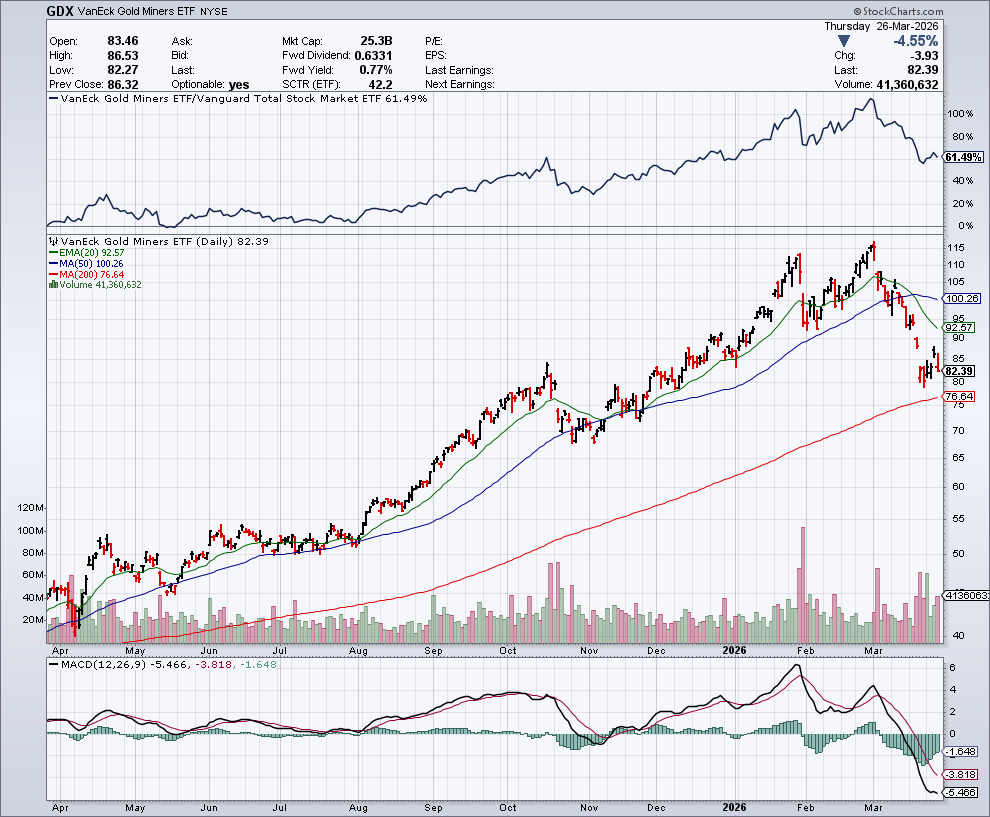The width and height of the screenshot is (990, 817).
Task: Click the 100.26 price tag on right axis
Action: [960, 299]
